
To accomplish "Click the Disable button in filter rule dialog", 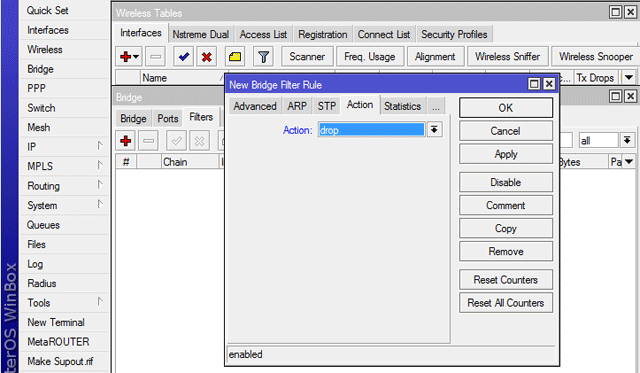I will 506,182.
